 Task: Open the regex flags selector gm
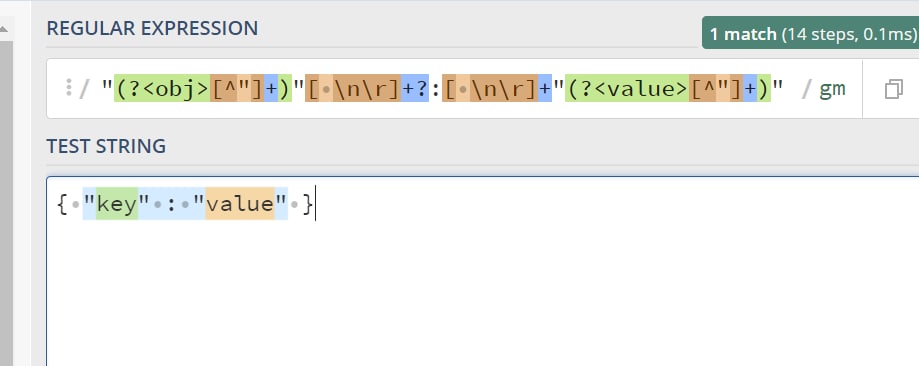pyautogui.click(x=832, y=89)
